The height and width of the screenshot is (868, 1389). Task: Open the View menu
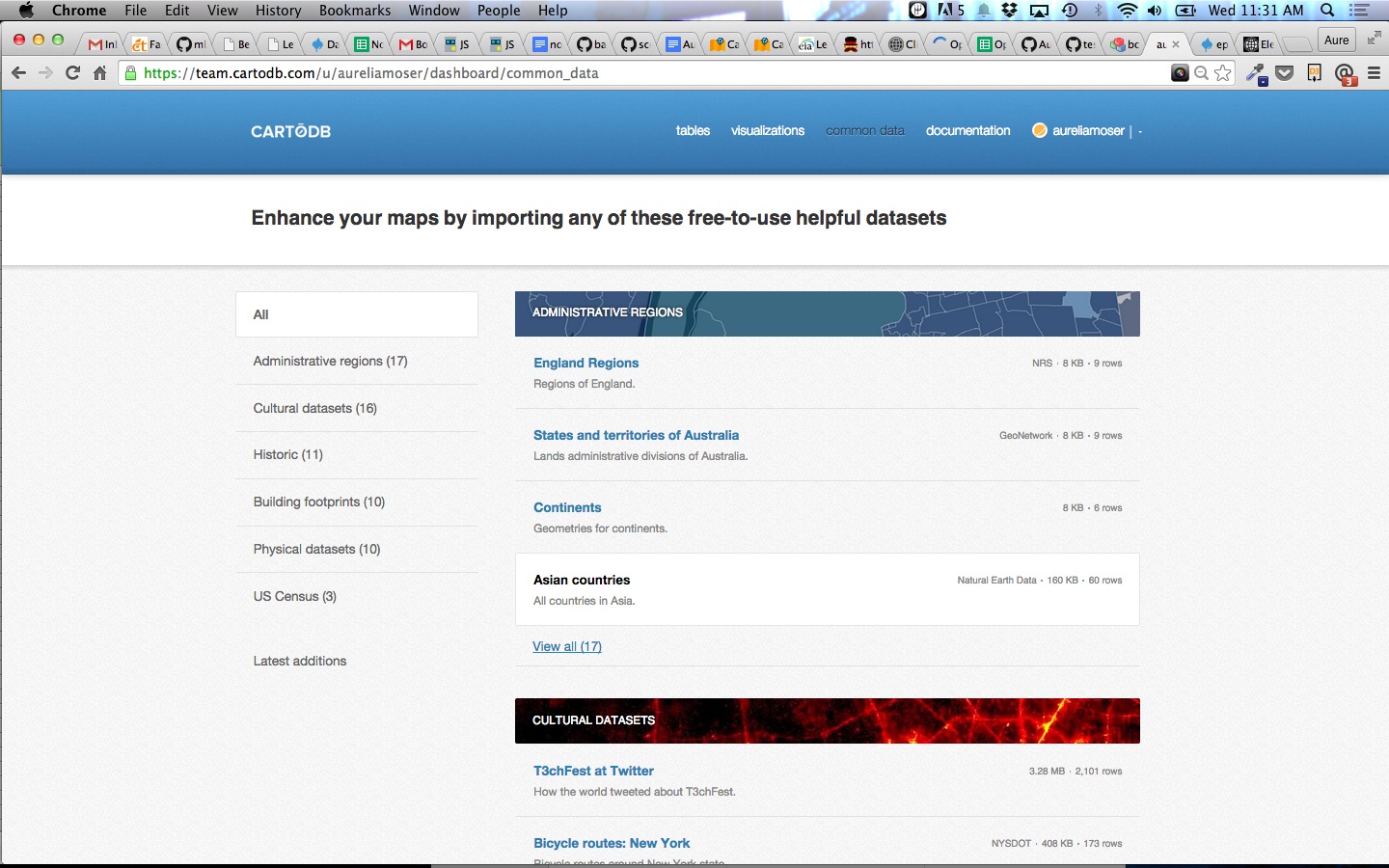click(x=222, y=10)
